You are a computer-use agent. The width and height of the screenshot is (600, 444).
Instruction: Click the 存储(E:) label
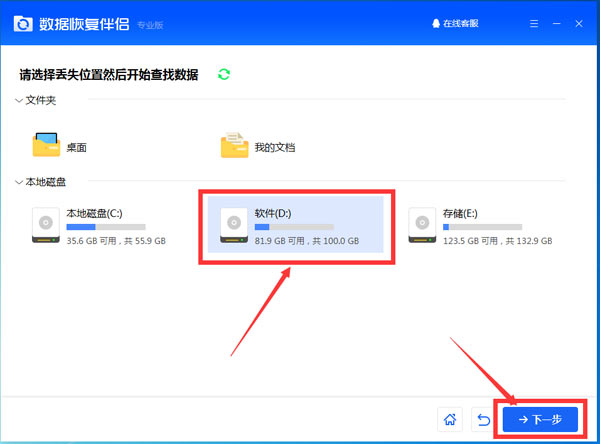[x=460, y=213]
